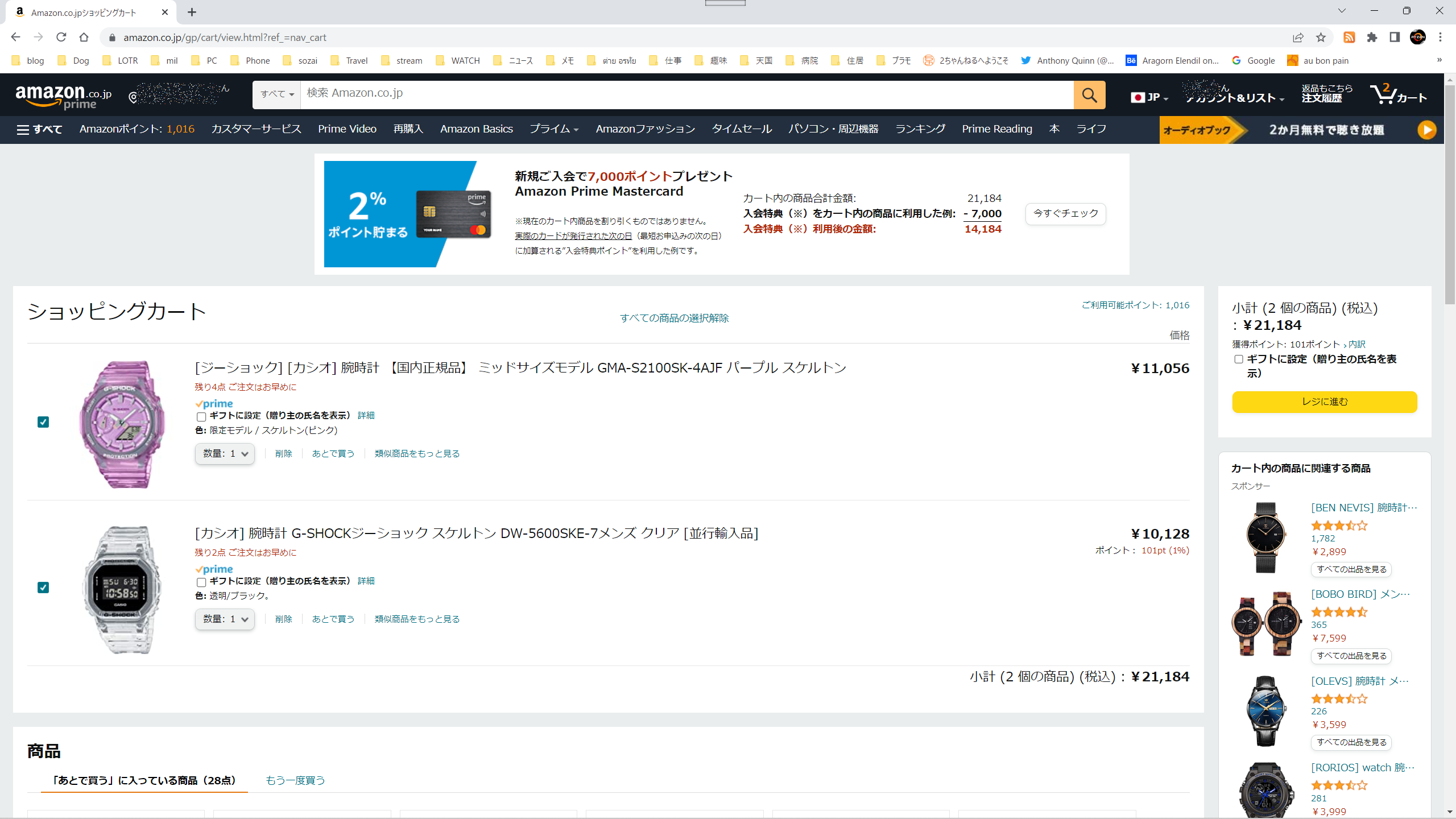This screenshot has width=1456, height=819.
Task: Open a new tab with plus icon
Action: pyautogui.click(x=192, y=12)
